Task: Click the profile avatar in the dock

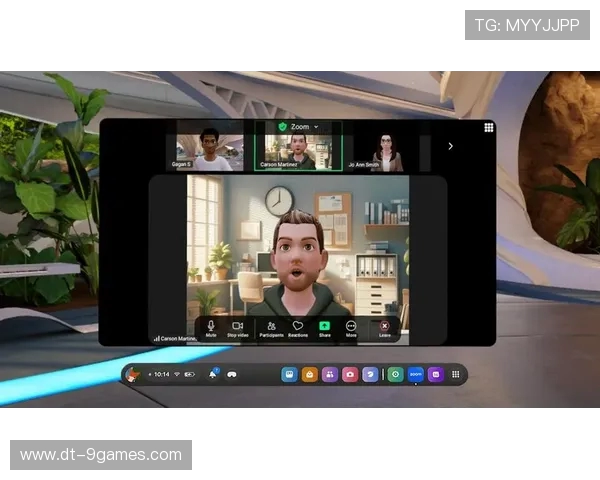Action: click(x=134, y=375)
